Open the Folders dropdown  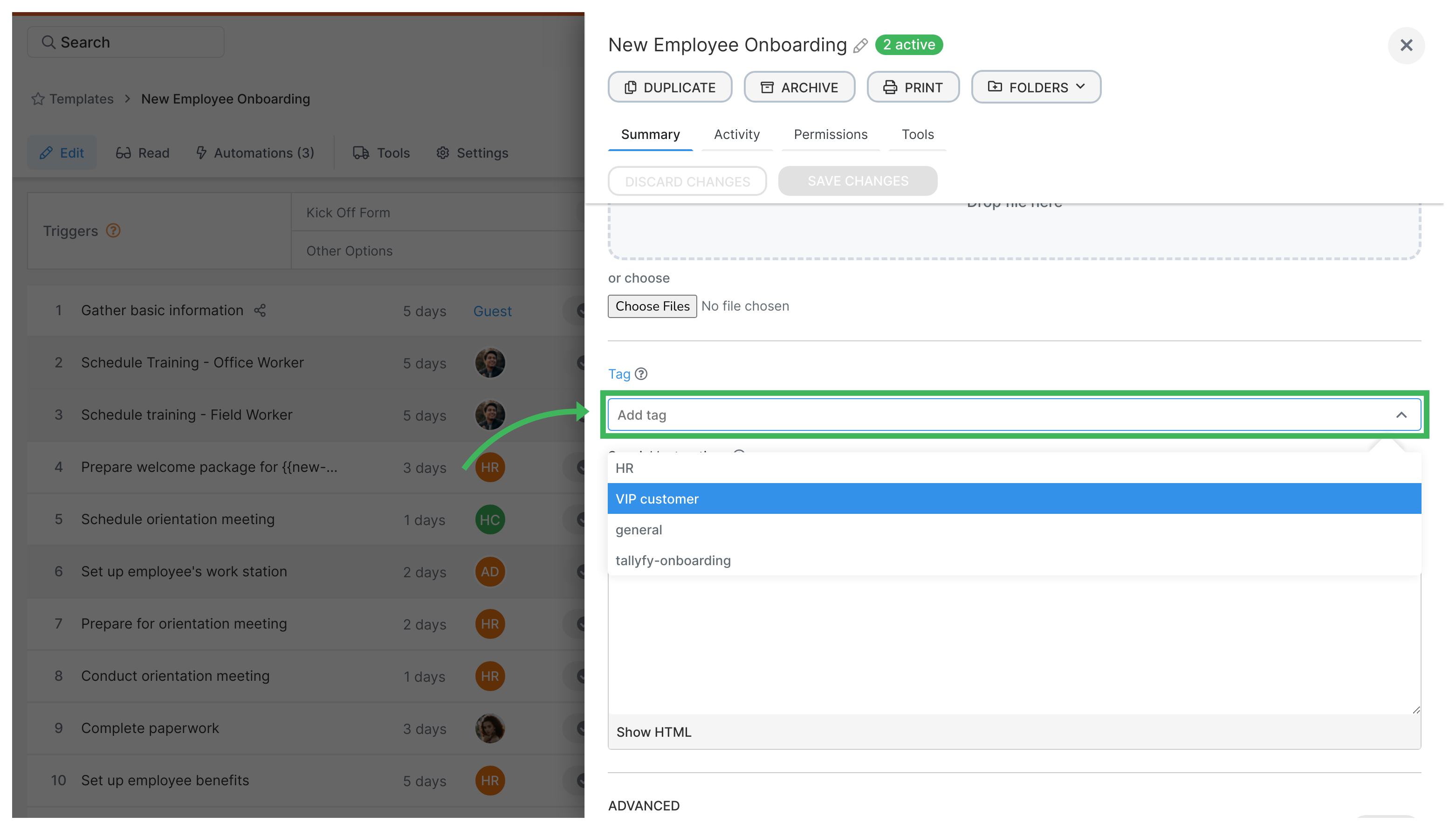1036,87
